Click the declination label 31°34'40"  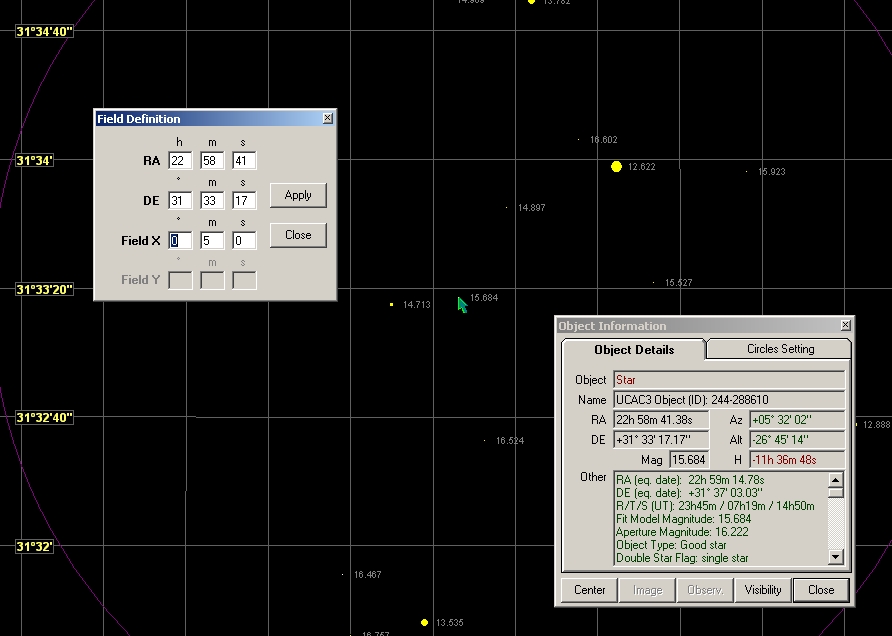coord(45,32)
